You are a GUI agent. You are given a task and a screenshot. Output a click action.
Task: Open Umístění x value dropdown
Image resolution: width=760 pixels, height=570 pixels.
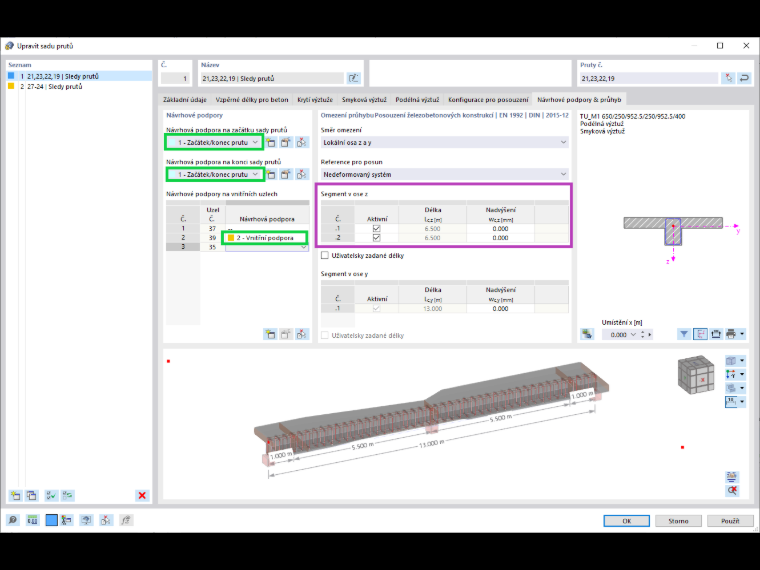[x=633, y=334]
